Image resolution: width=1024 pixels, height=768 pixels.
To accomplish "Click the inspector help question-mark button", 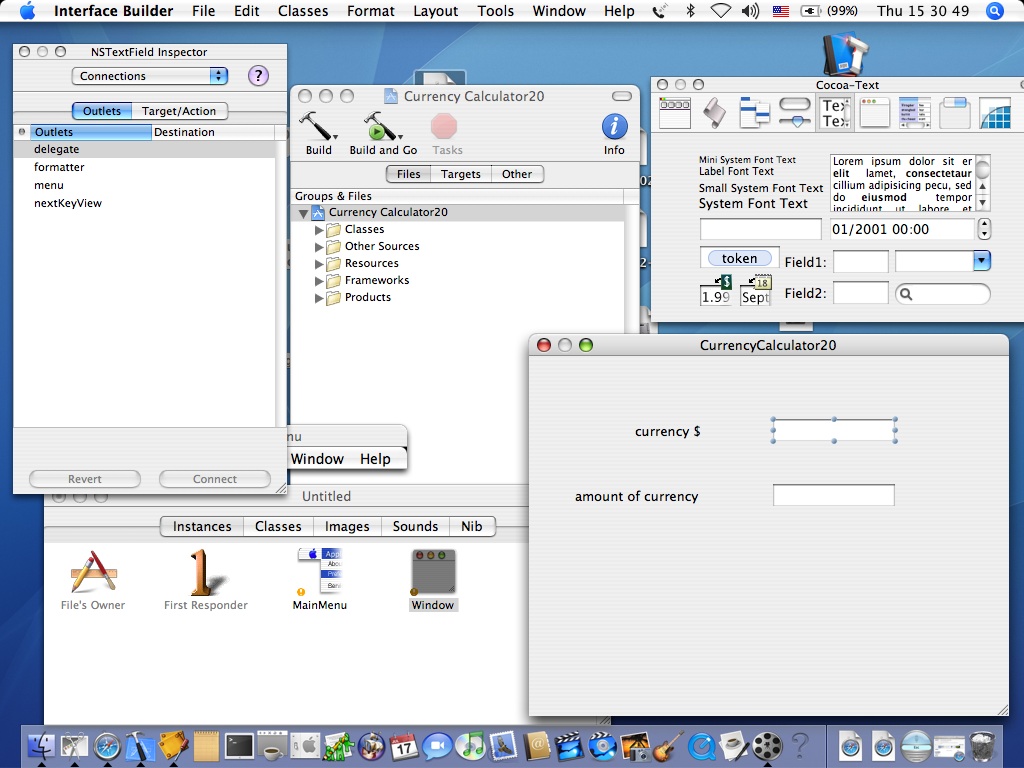I will pos(258,76).
